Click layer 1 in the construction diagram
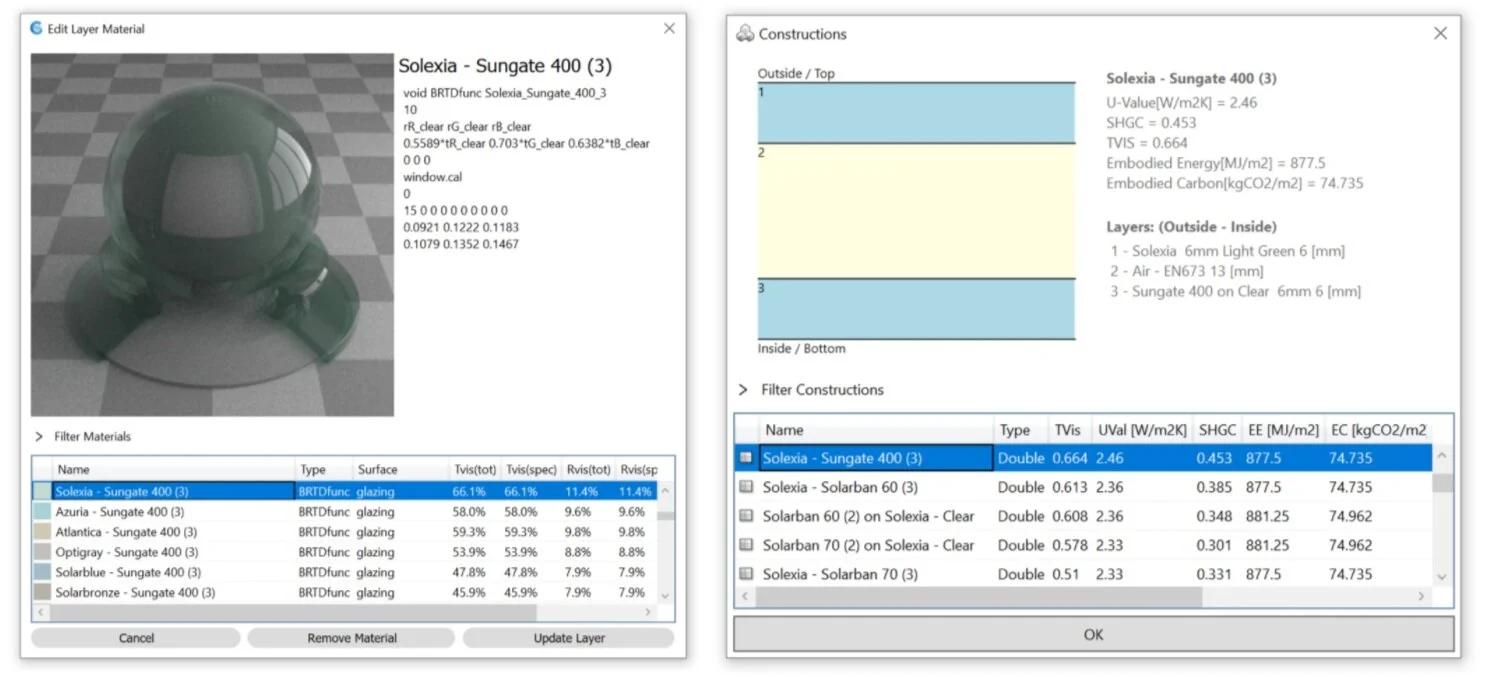 pyautogui.click(x=916, y=113)
